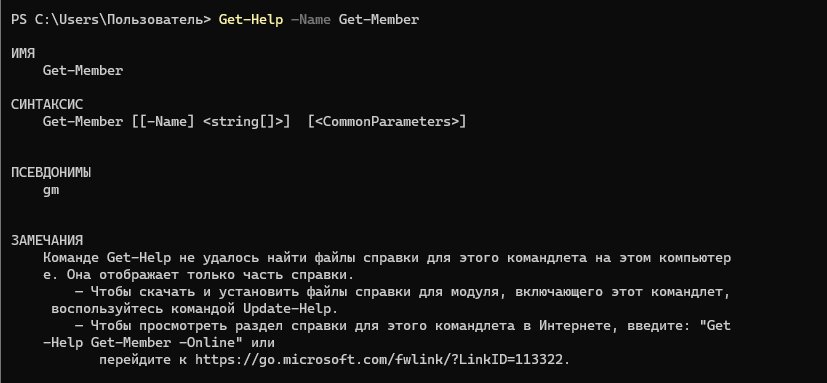
Task: Click the ПСЕВДОНИМЫ section heading
Action: pyautogui.click(x=51, y=173)
